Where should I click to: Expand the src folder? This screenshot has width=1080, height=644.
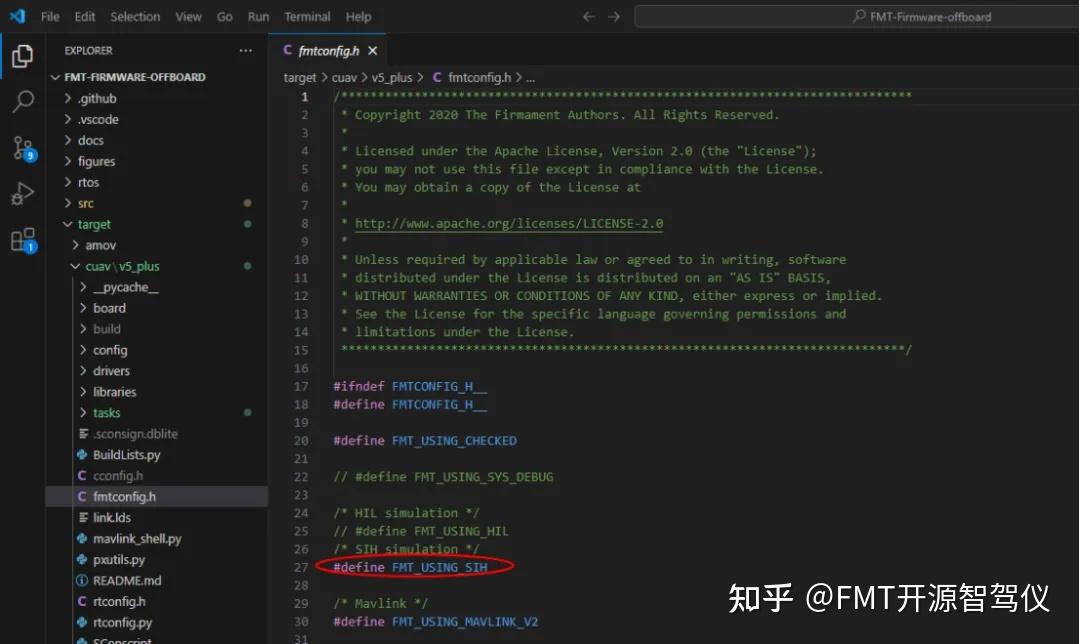pyautogui.click(x=86, y=203)
